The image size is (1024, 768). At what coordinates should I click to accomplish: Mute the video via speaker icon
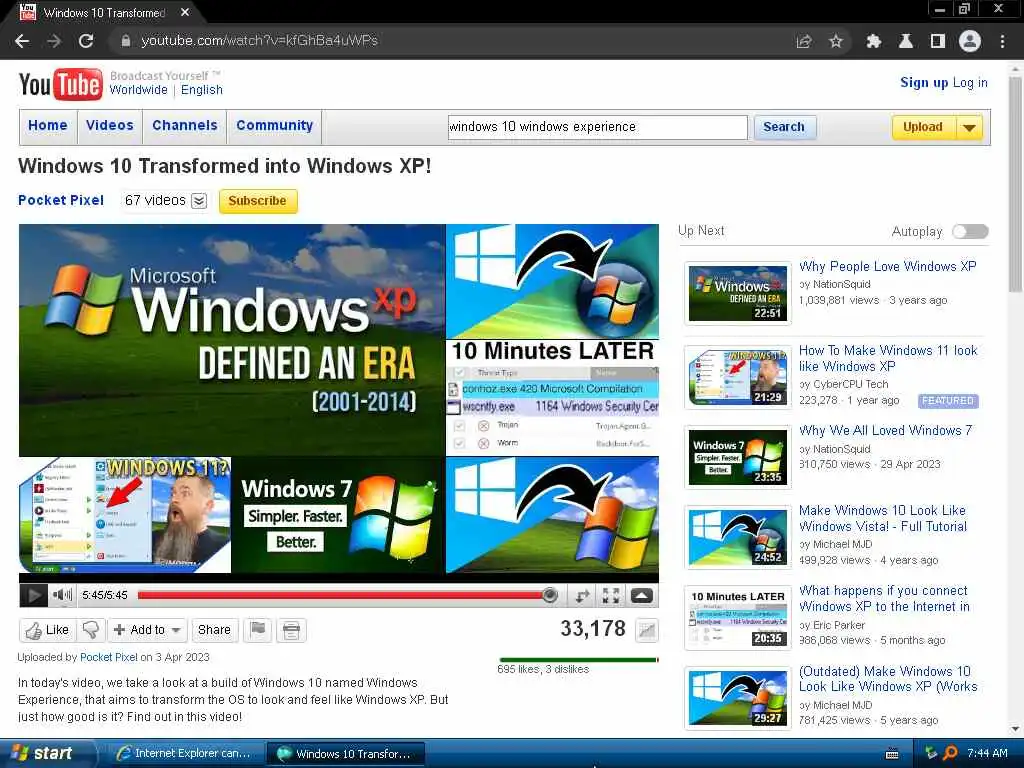click(62, 595)
